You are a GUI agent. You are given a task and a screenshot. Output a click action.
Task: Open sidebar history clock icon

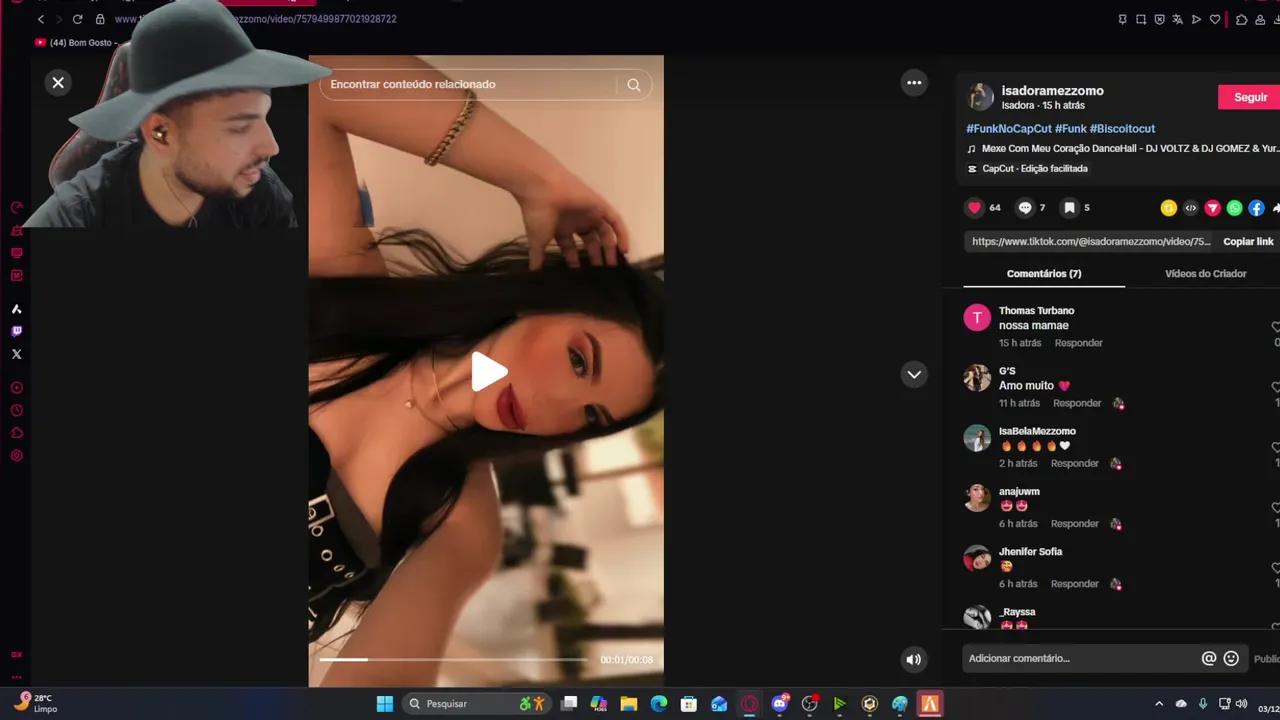click(x=16, y=410)
